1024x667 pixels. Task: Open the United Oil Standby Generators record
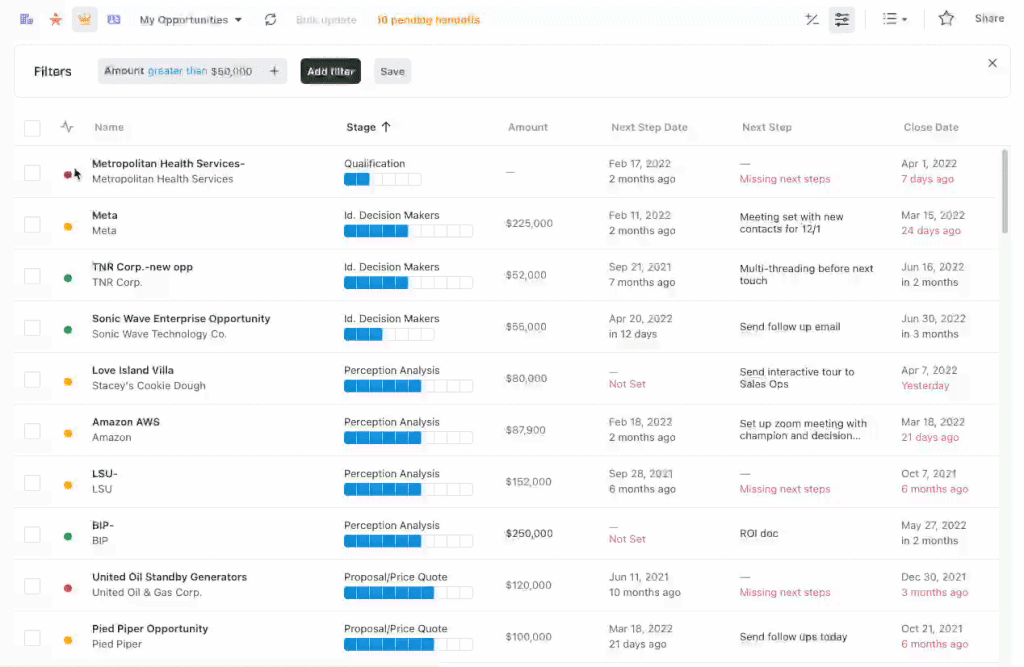coord(169,577)
